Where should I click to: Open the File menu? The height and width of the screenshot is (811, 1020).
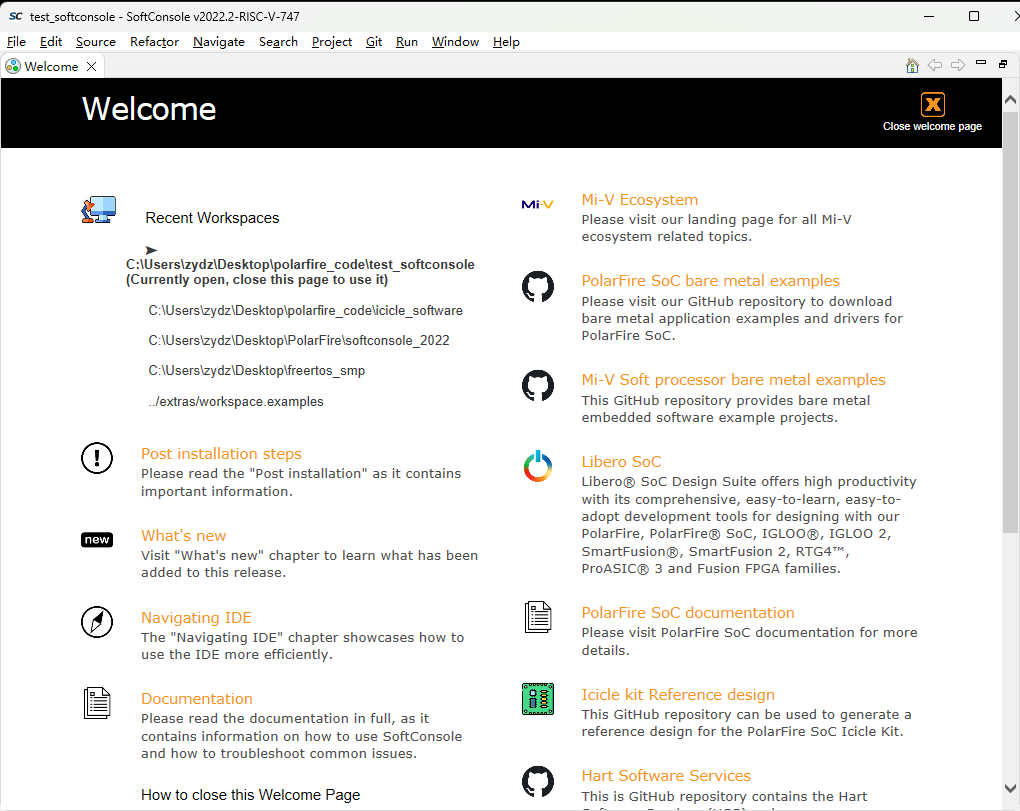(16, 42)
